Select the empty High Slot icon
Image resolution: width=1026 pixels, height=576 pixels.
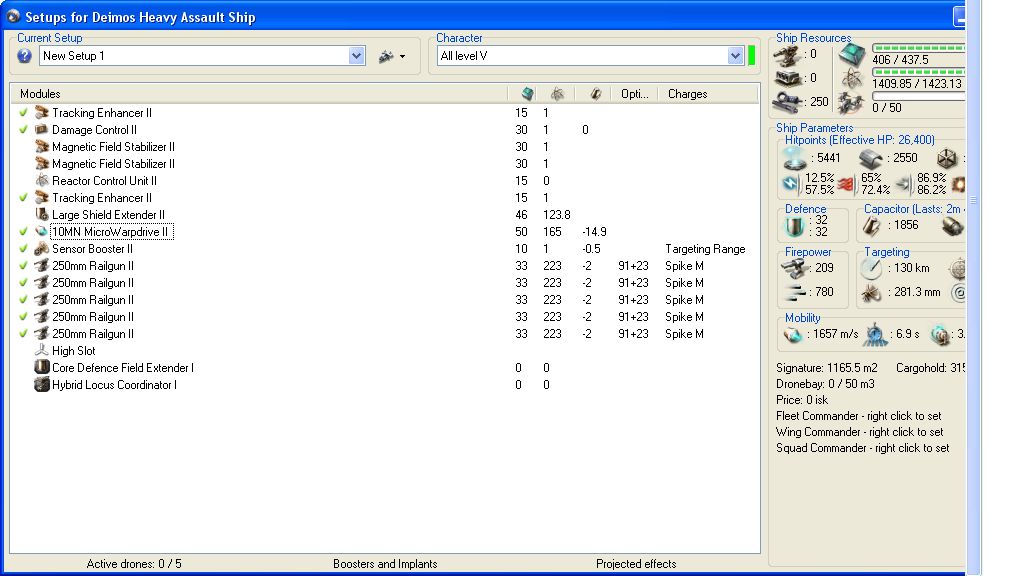tap(41, 351)
